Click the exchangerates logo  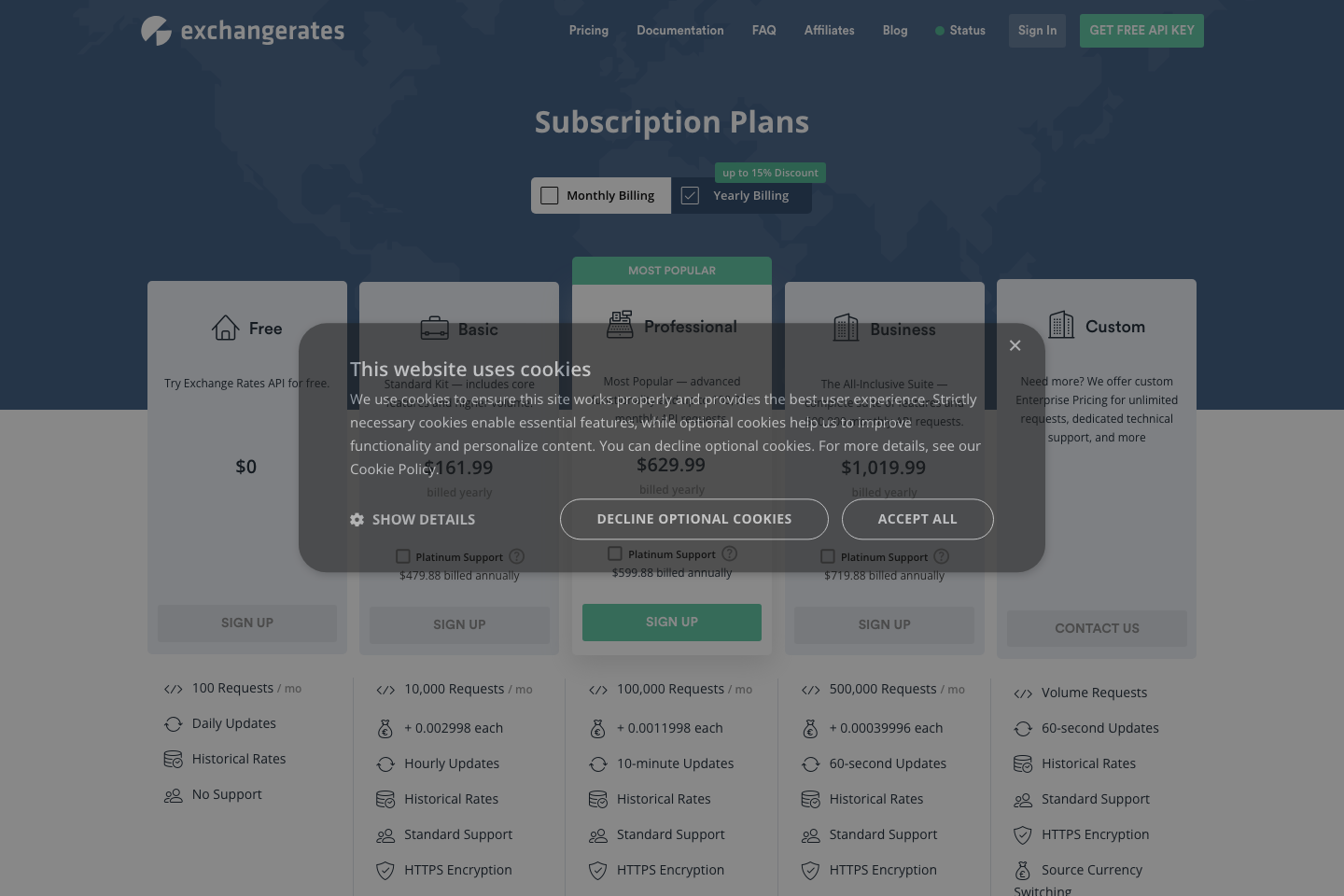pos(242,30)
